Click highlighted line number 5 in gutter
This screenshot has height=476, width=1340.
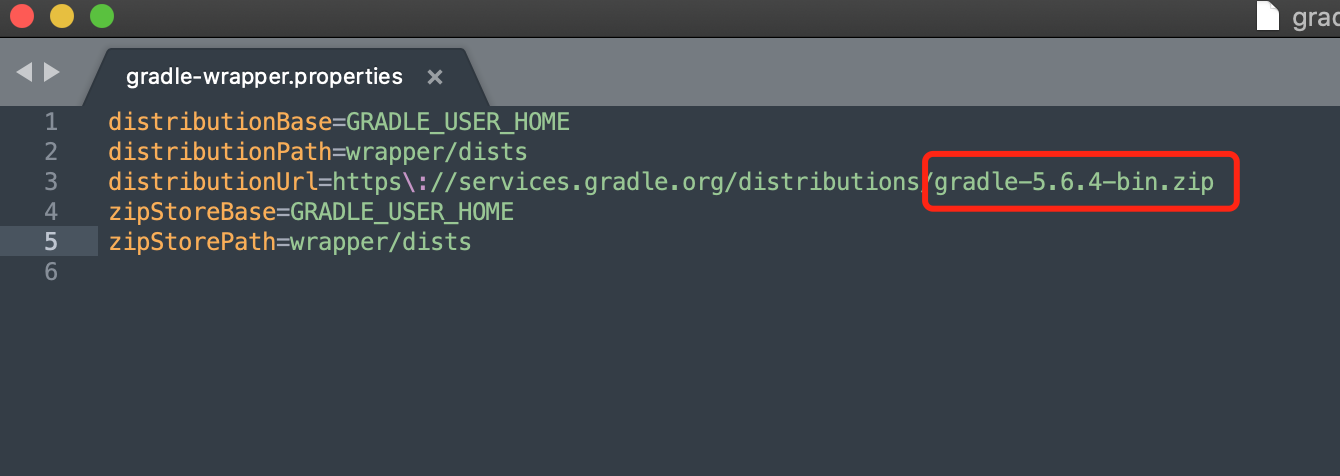coord(51,242)
